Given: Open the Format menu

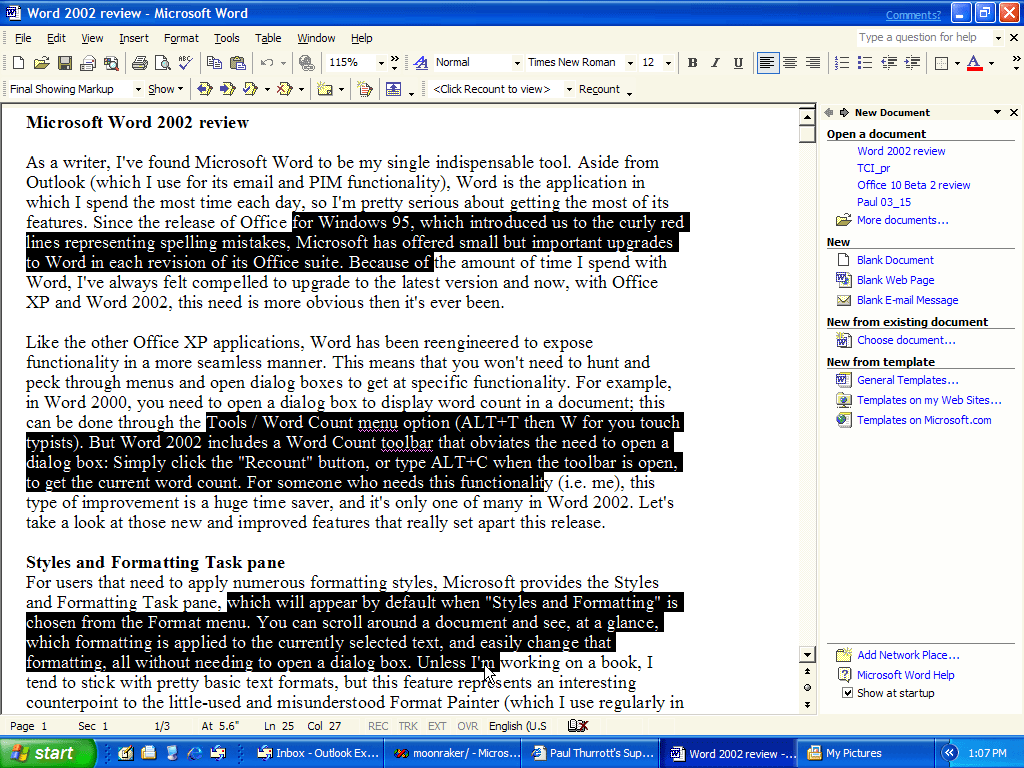Looking at the screenshot, I should (181, 38).
